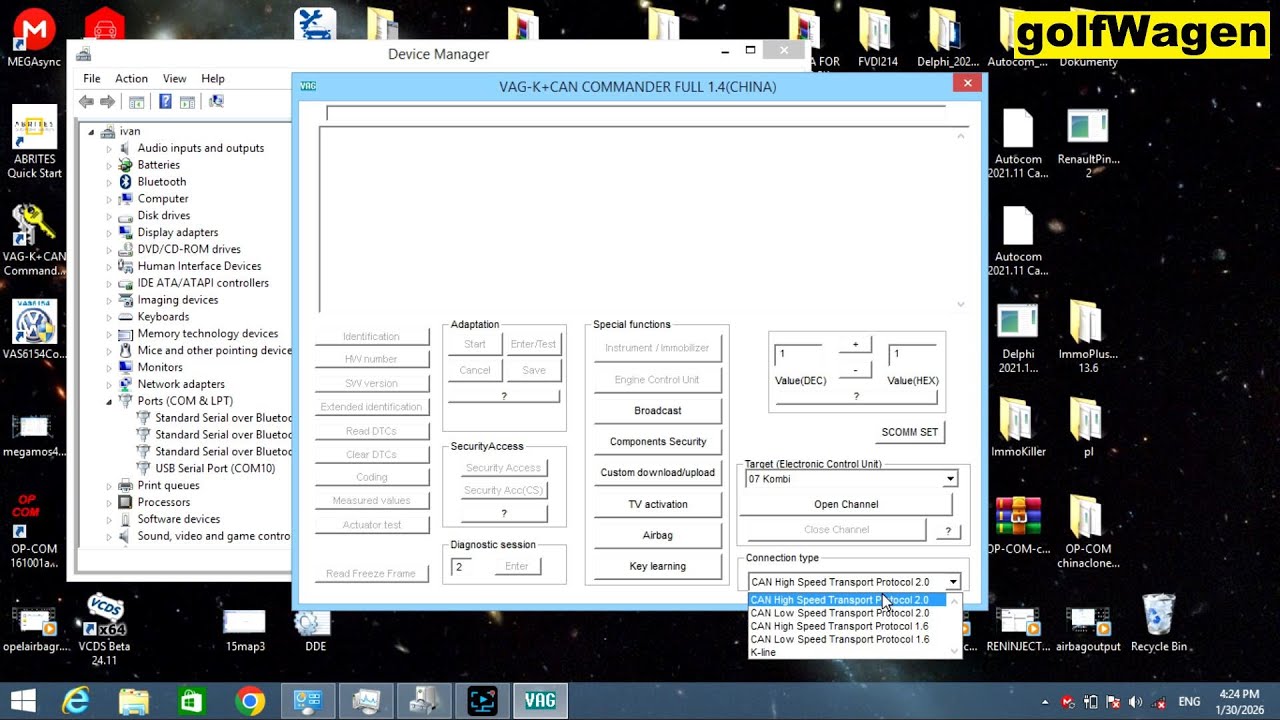The height and width of the screenshot is (720, 1280).
Task: Launch Internet Explorer from taskbar
Action: pyautogui.click(x=76, y=701)
